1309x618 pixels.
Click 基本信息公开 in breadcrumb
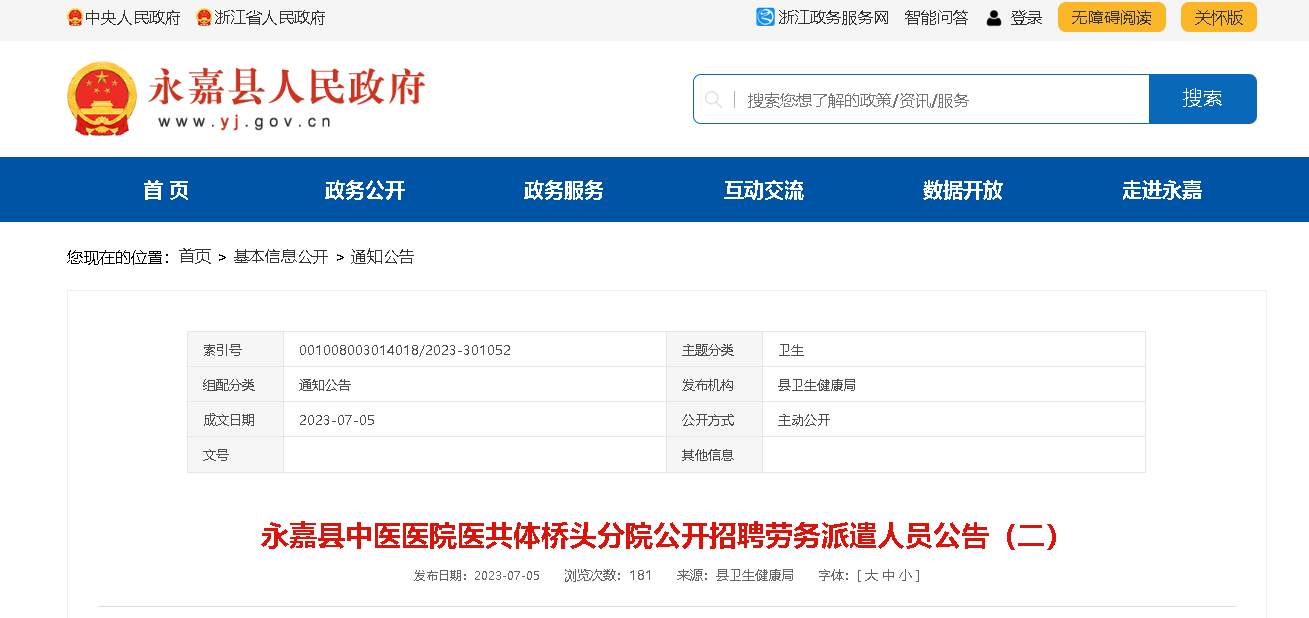pyautogui.click(x=281, y=257)
